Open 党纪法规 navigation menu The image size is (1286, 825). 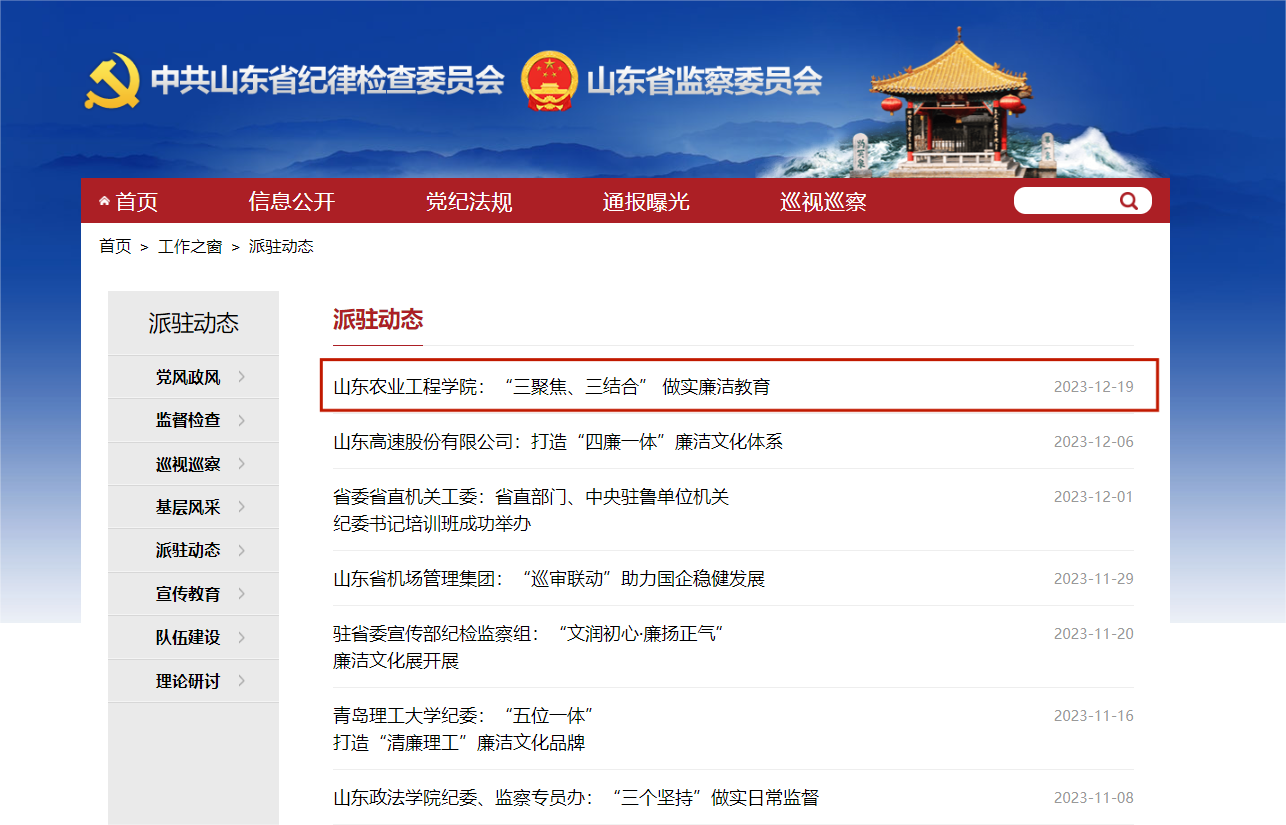(469, 202)
